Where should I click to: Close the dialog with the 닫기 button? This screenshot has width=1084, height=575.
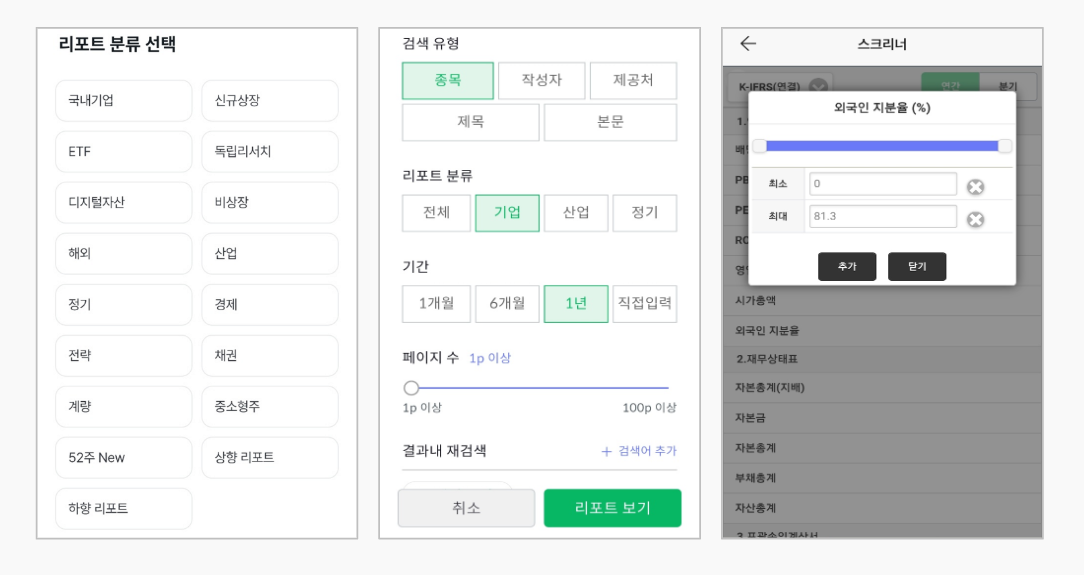[x=917, y=267]
